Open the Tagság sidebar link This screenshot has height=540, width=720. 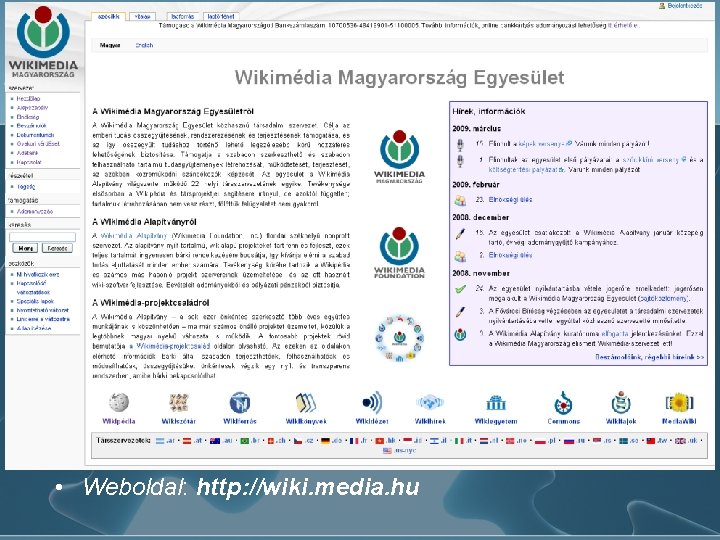[x=26, y=187]
